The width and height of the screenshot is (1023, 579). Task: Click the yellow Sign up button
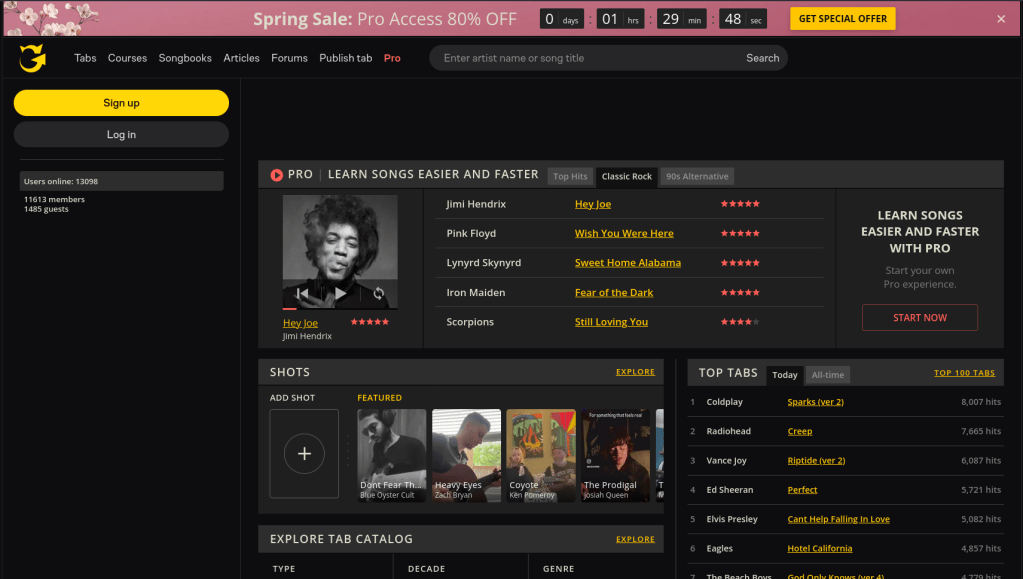(x=121, y=103)
